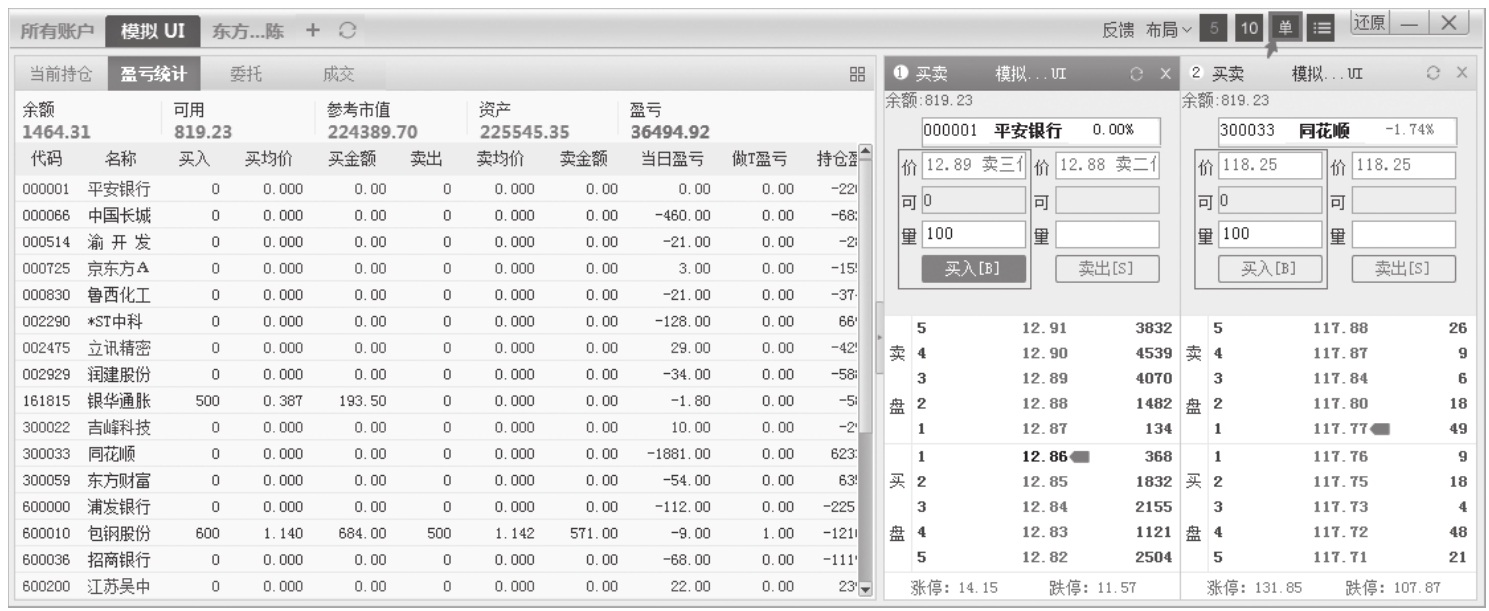Screen dimensions: 1489x611
Task: Click the -1881.00 daily loss for 同花顺
Action: (679, 453)
